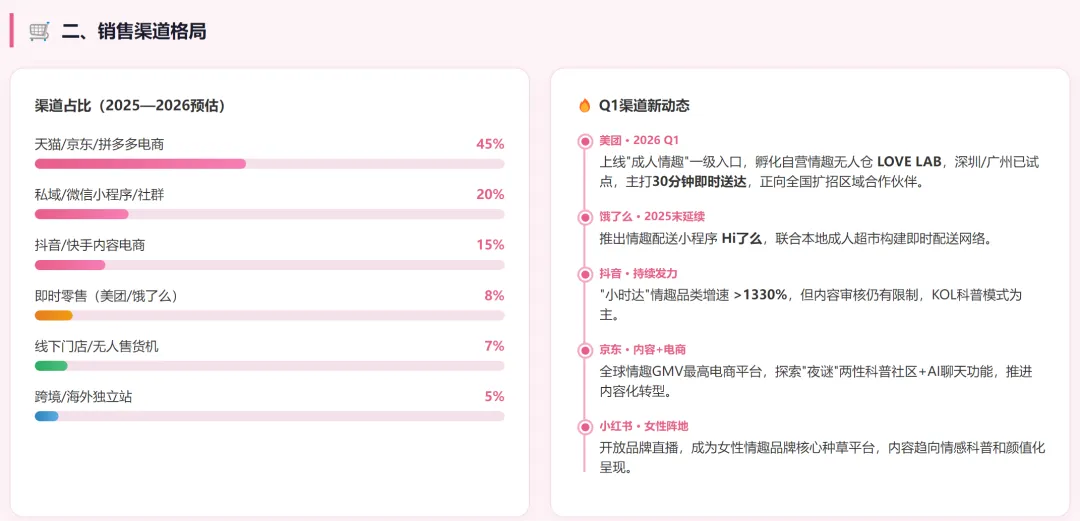The width and height of the screenshot is (1080, 521).
Task: Click the Q1渠道新动态 panel title
Action: coord(644,105)
